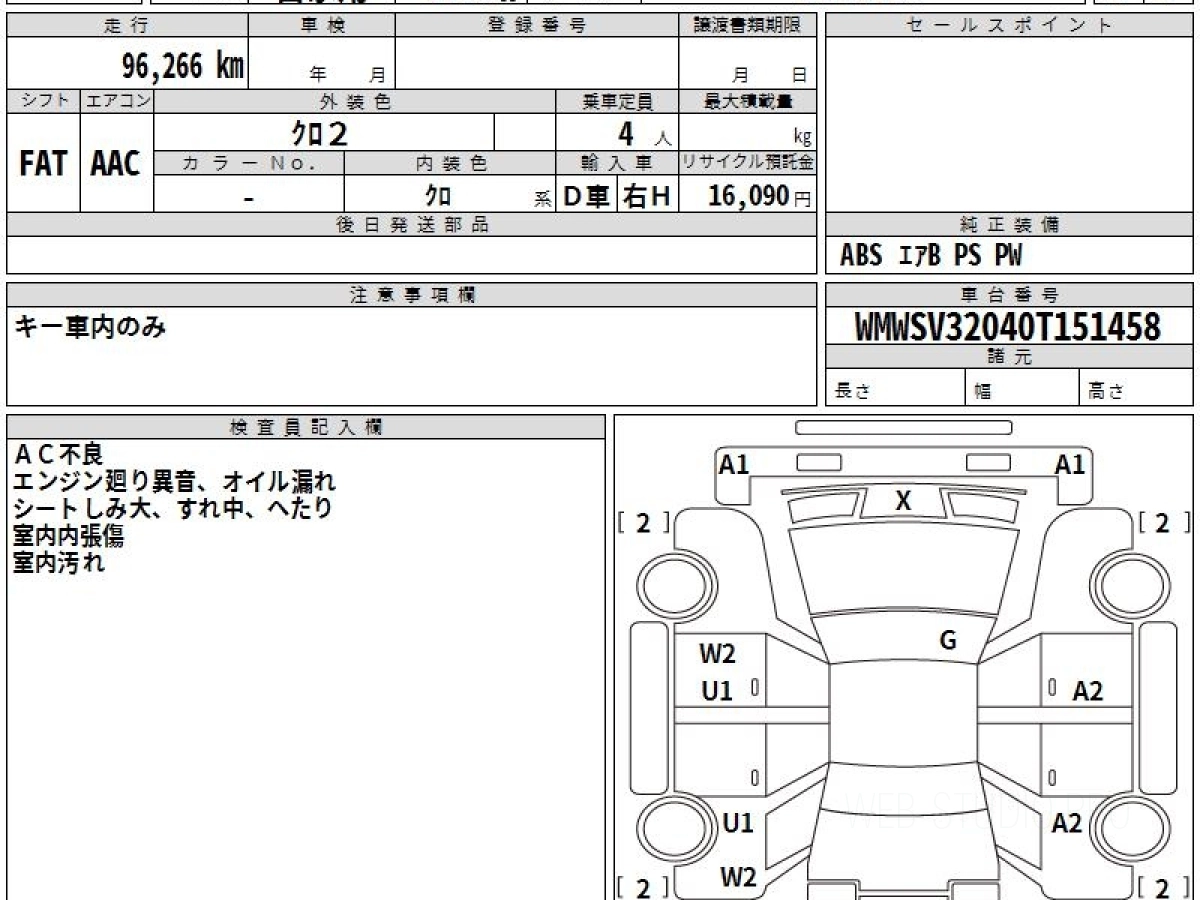Viewport: 1200px width, 900px height.
Task: Click the シフト header cell
Action: coord(44,101)
